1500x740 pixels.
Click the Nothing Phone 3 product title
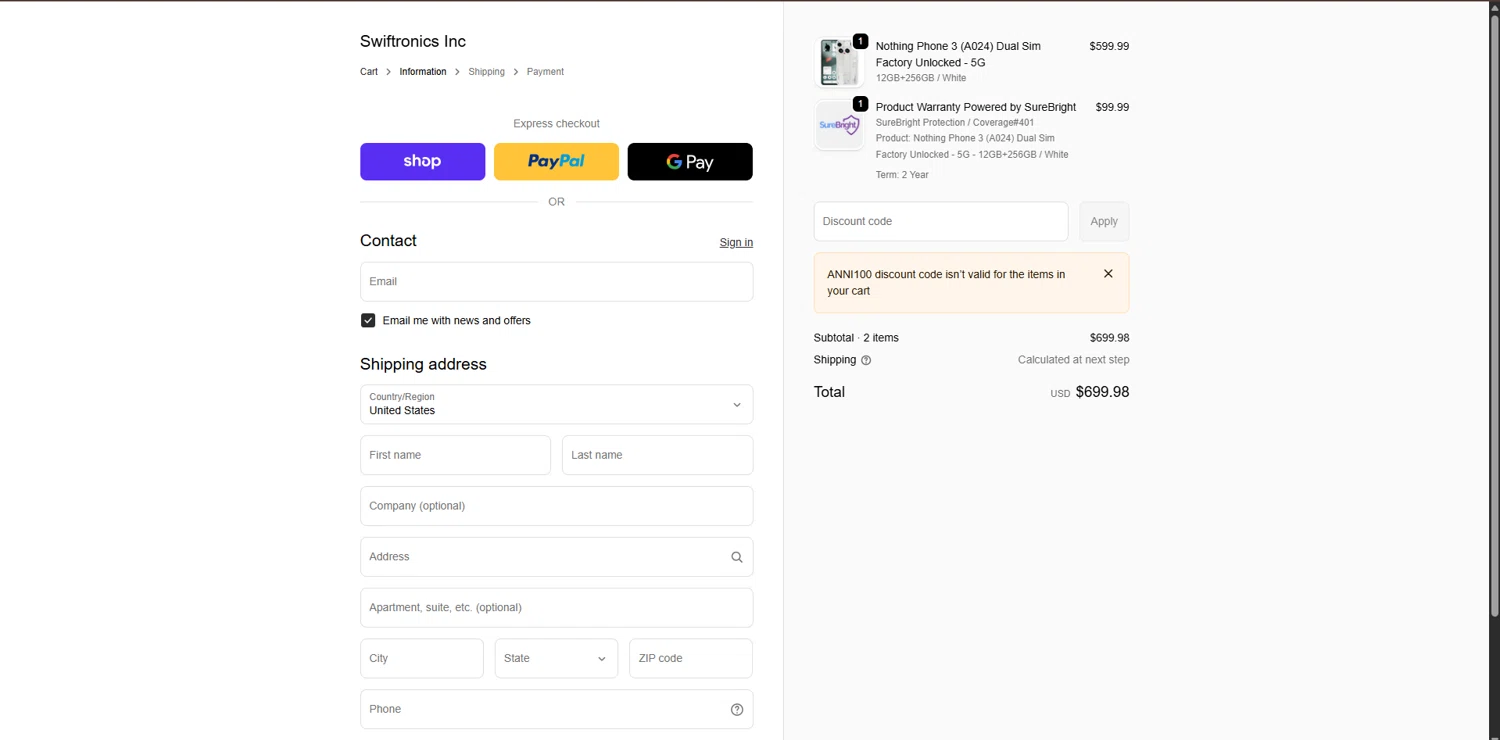(x=958, y=54)
